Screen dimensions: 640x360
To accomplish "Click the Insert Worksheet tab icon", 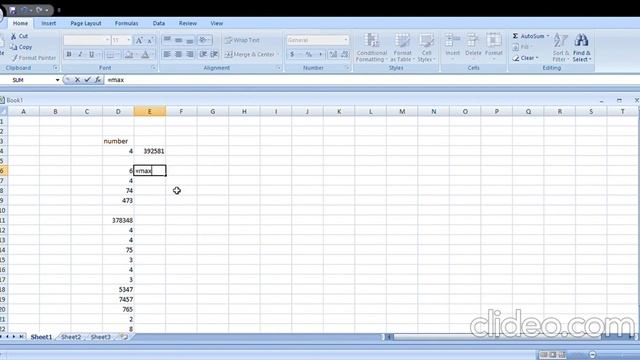I will 124,337.
